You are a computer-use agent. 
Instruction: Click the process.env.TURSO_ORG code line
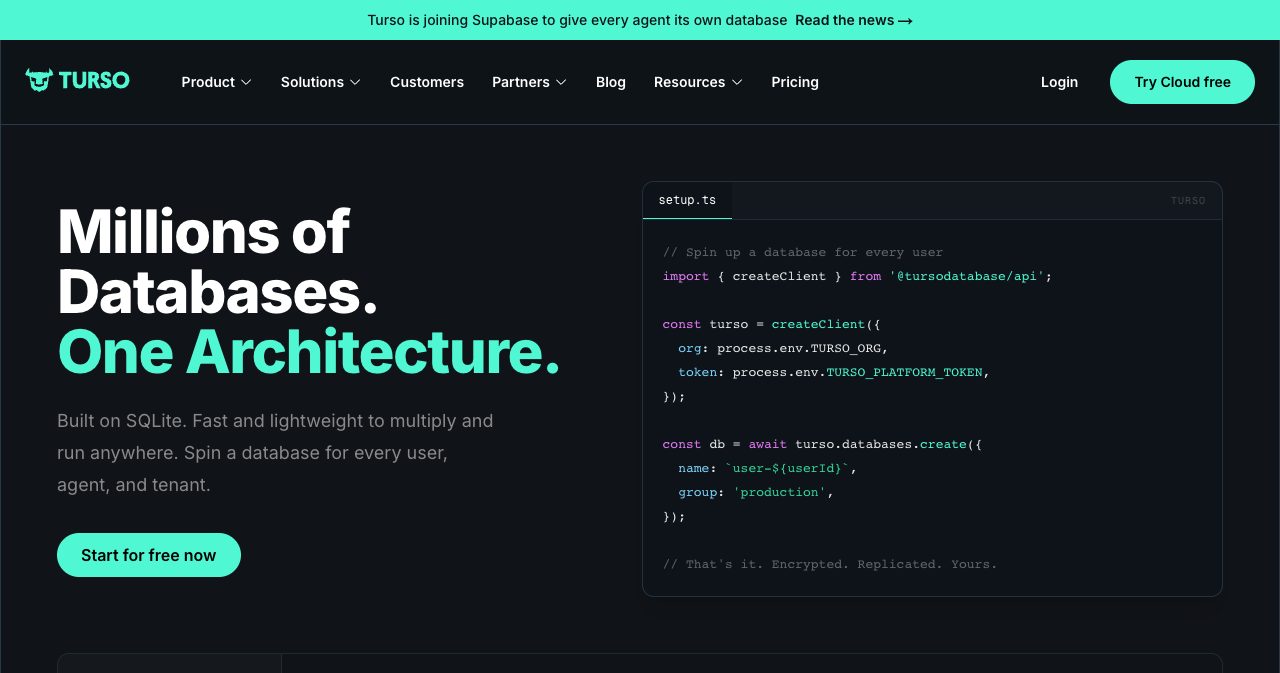pyautogui.click(x=783, y=348)
